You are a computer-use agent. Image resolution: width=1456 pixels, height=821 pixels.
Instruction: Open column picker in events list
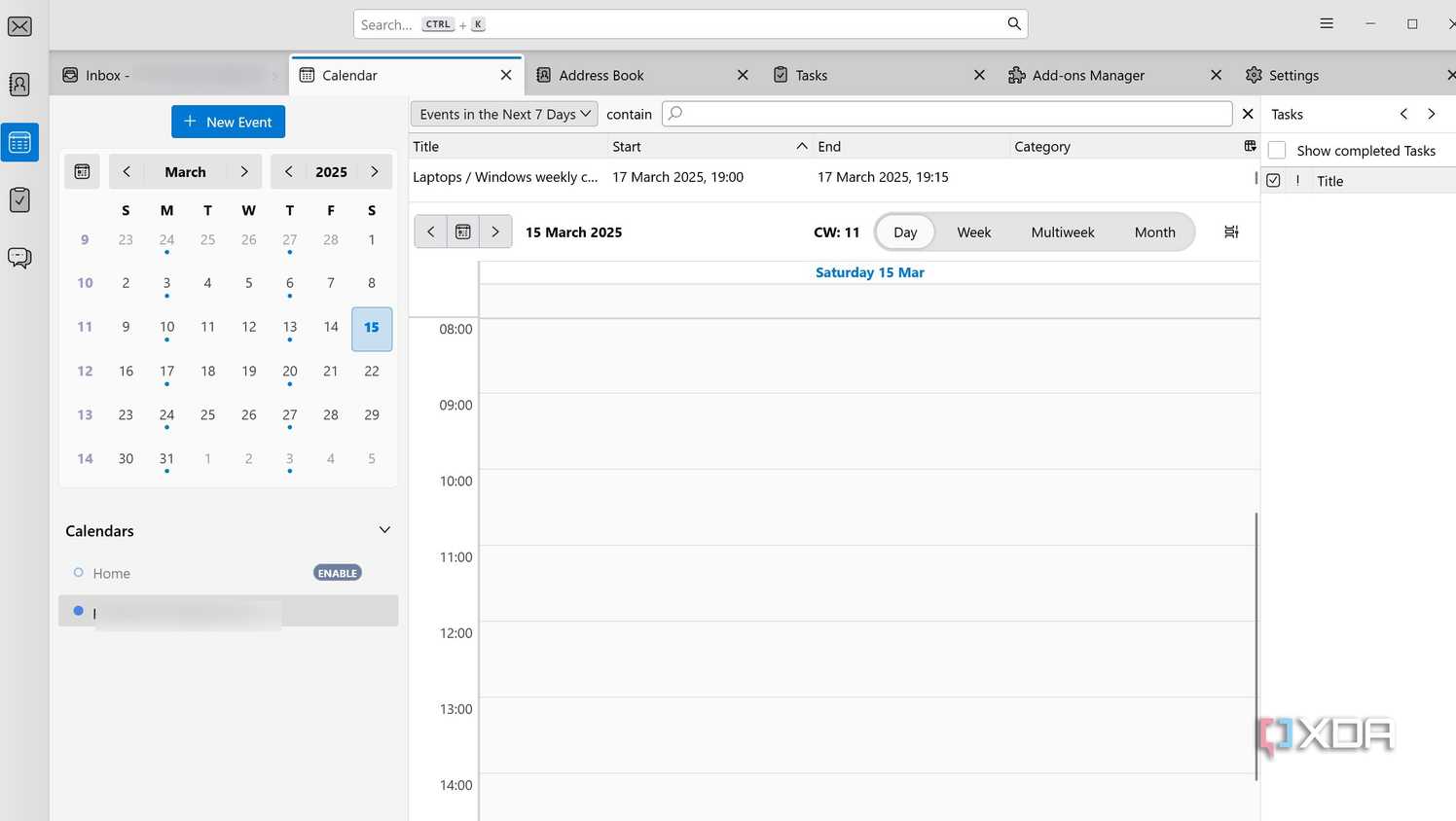pos(1250,146)
